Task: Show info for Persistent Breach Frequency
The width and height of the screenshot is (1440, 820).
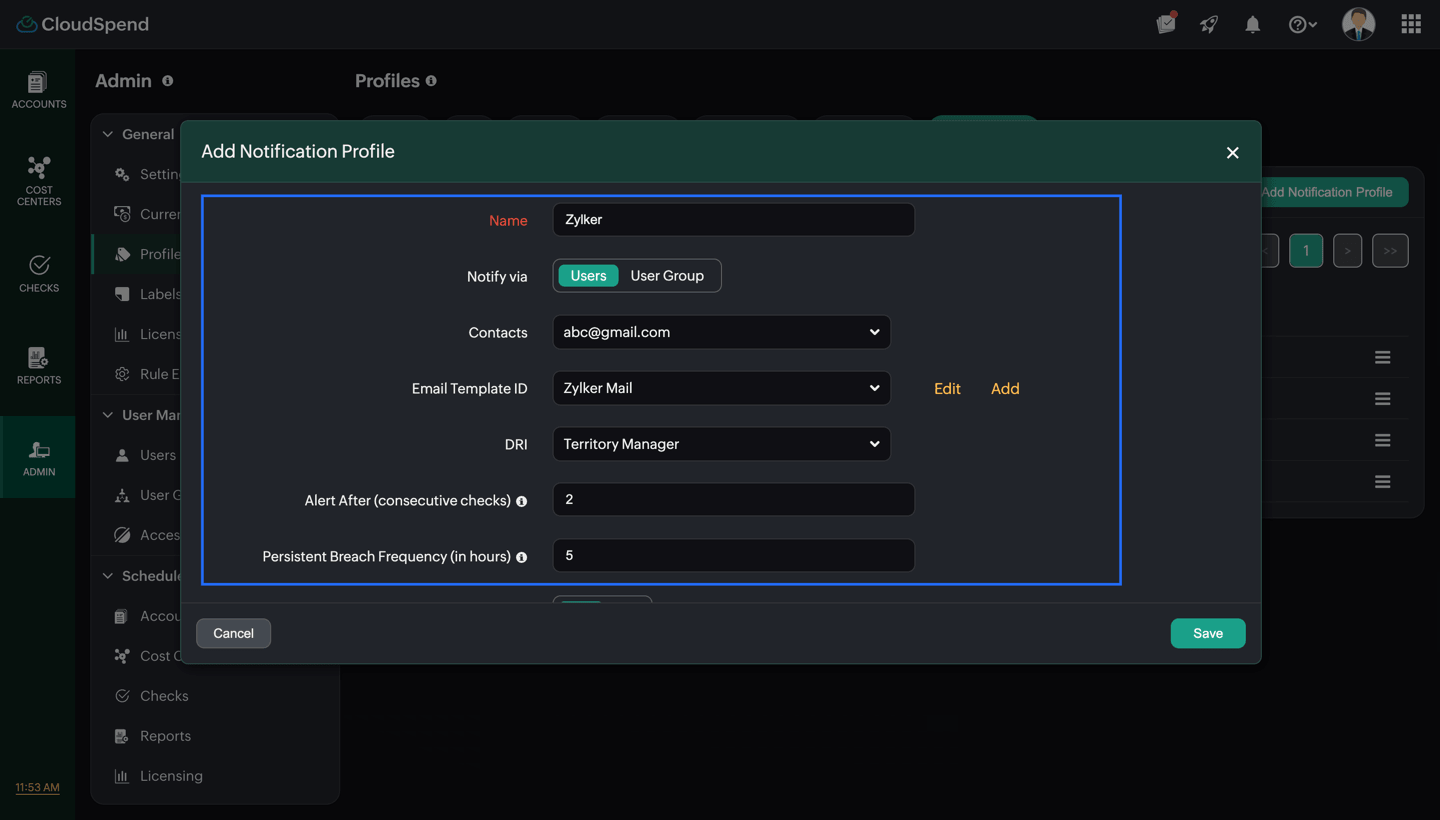Action: [x=521, y=557]
